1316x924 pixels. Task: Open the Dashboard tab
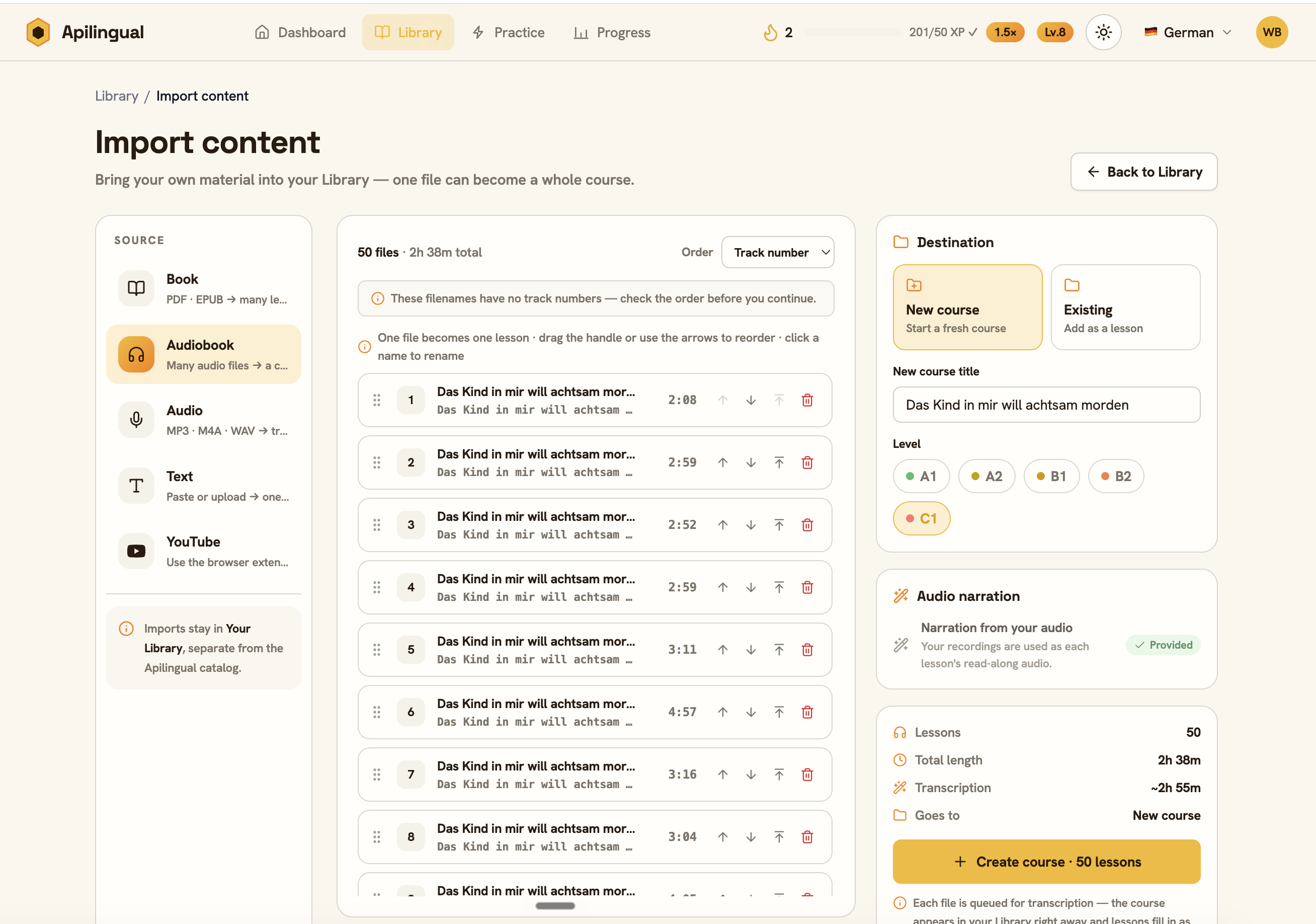[300, 32]
